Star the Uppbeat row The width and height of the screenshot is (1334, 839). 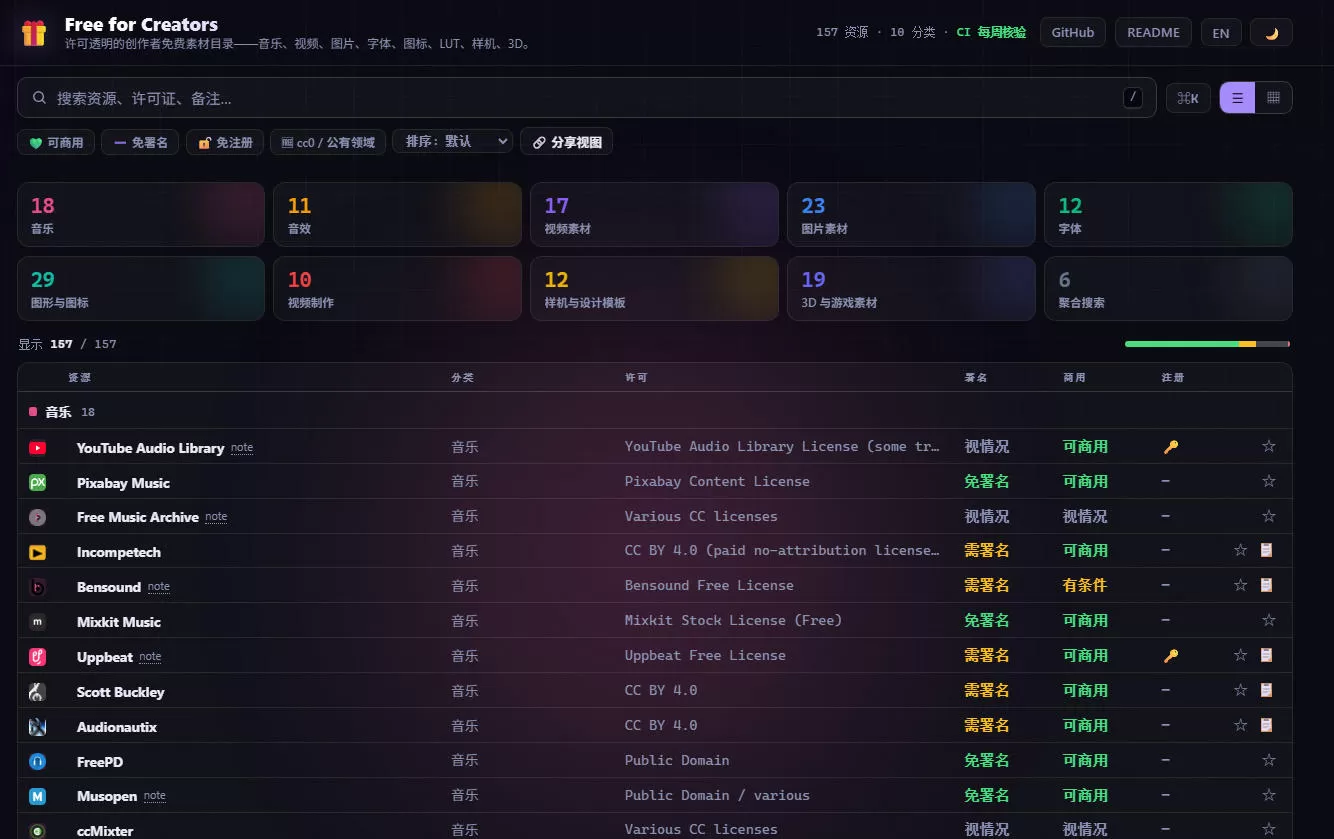(x=1240, y=655)
